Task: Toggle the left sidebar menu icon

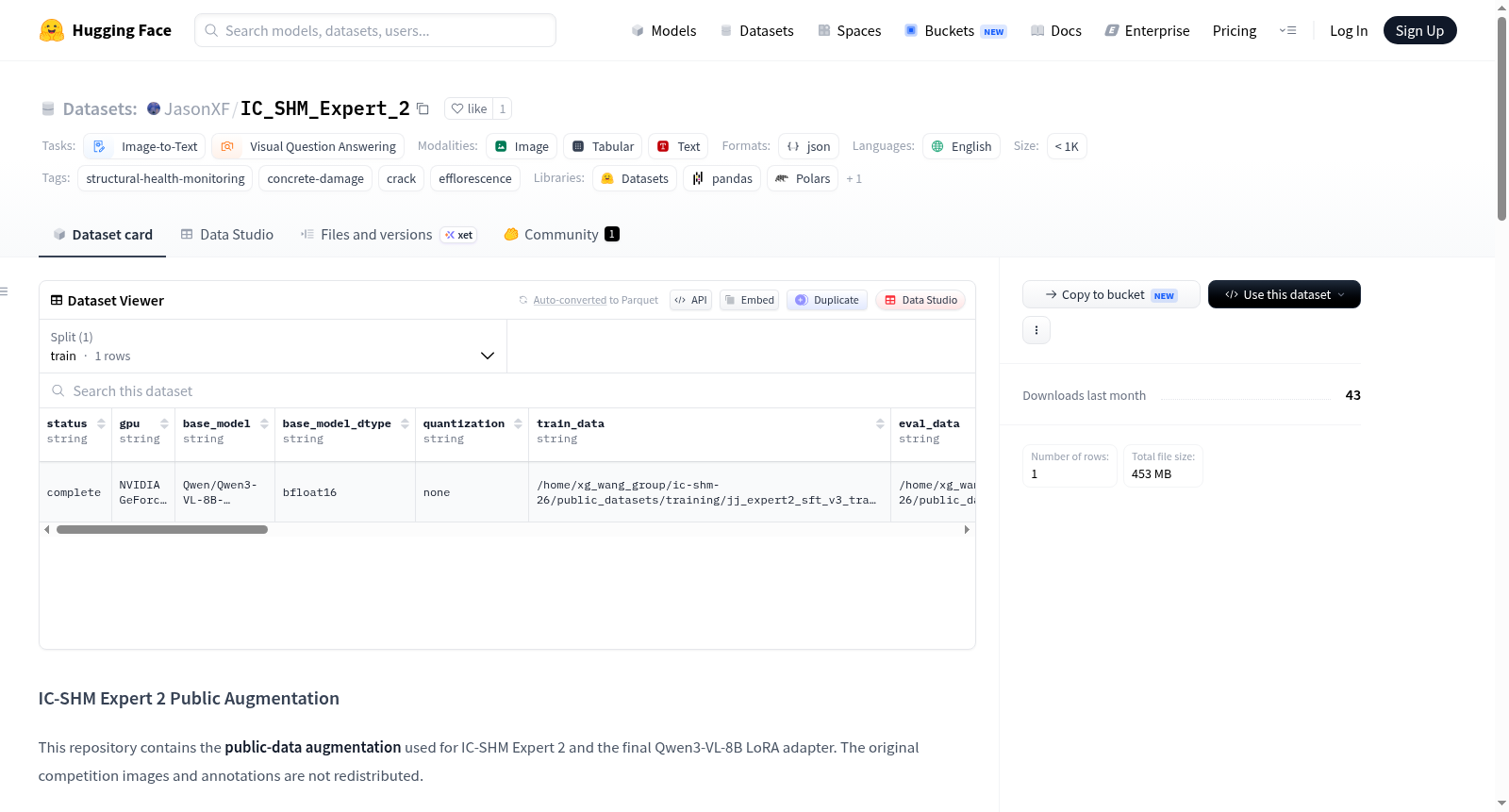Action: point(5,291)
